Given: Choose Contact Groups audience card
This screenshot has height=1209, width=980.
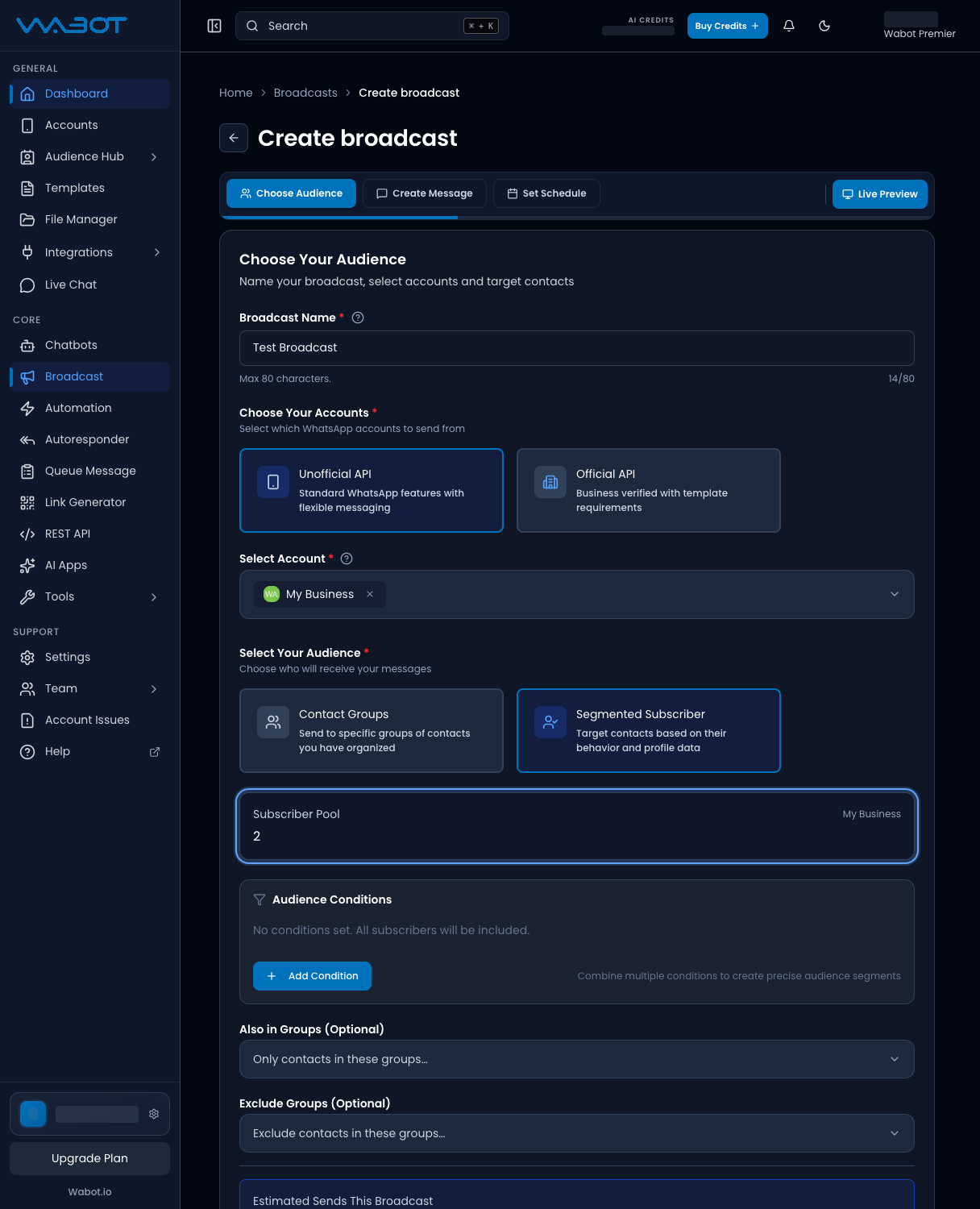Looking at the screenshot, I should (372, 730).
